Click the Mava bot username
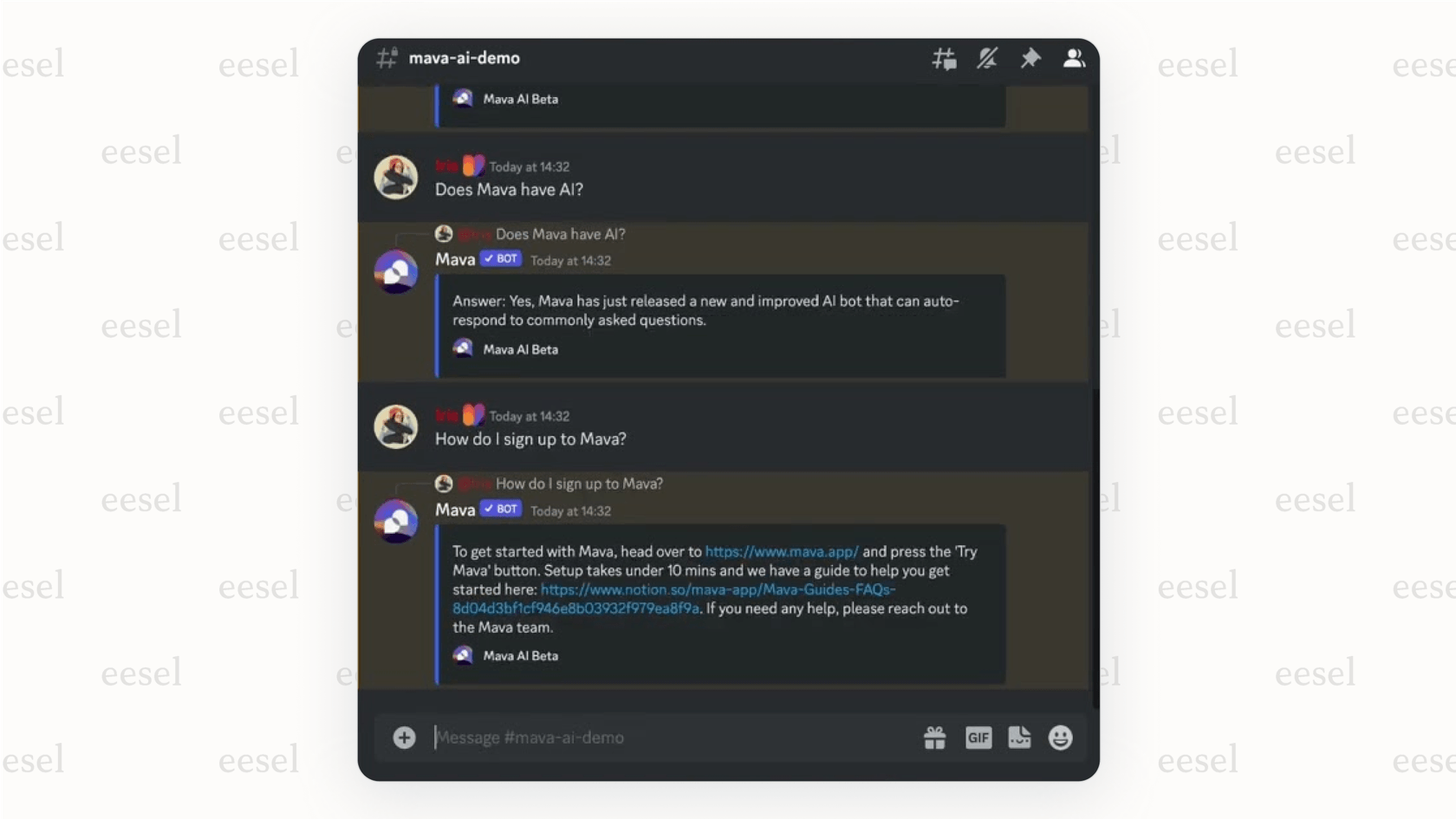The width and height of the screenshot is (1456, 819). 454,258
